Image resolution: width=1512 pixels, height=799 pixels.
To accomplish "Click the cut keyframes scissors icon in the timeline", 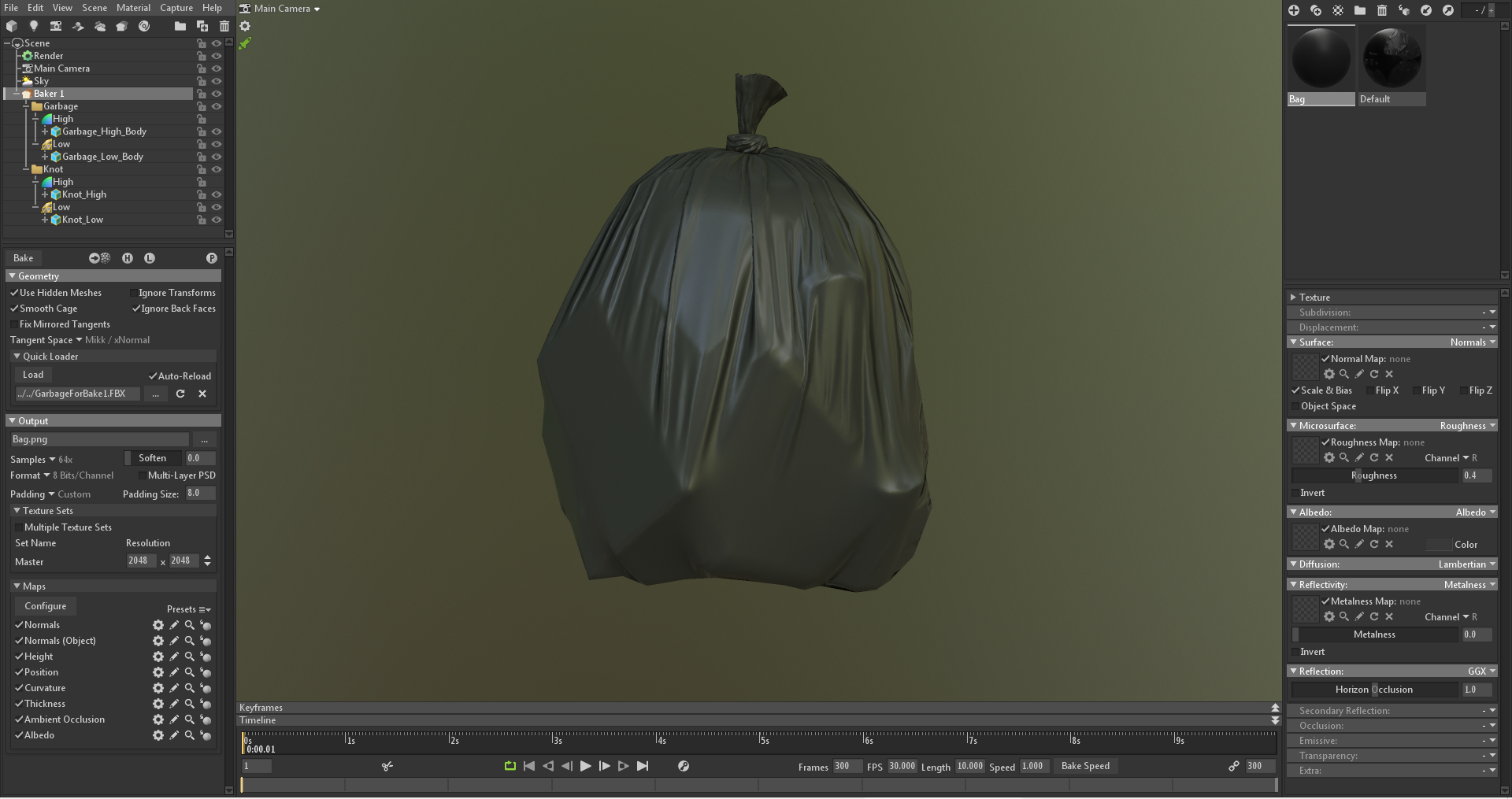I will 387,766.
